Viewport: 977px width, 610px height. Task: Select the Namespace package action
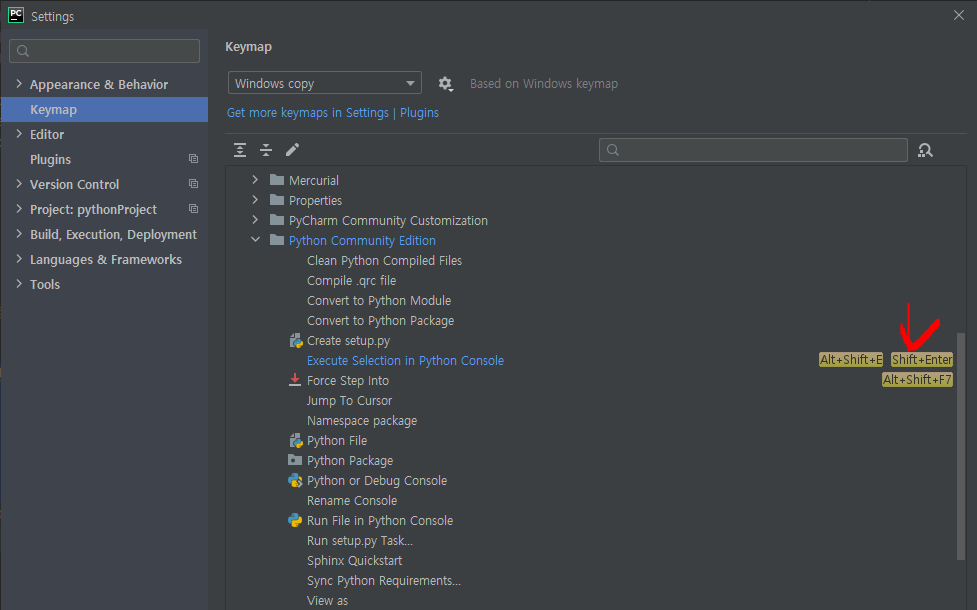pos(362,421)
